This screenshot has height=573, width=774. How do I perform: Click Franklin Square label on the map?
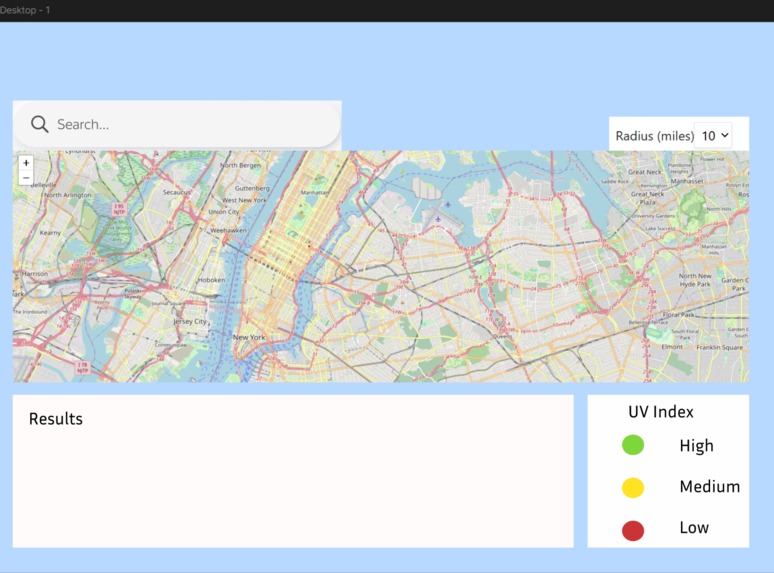[720, 347]
